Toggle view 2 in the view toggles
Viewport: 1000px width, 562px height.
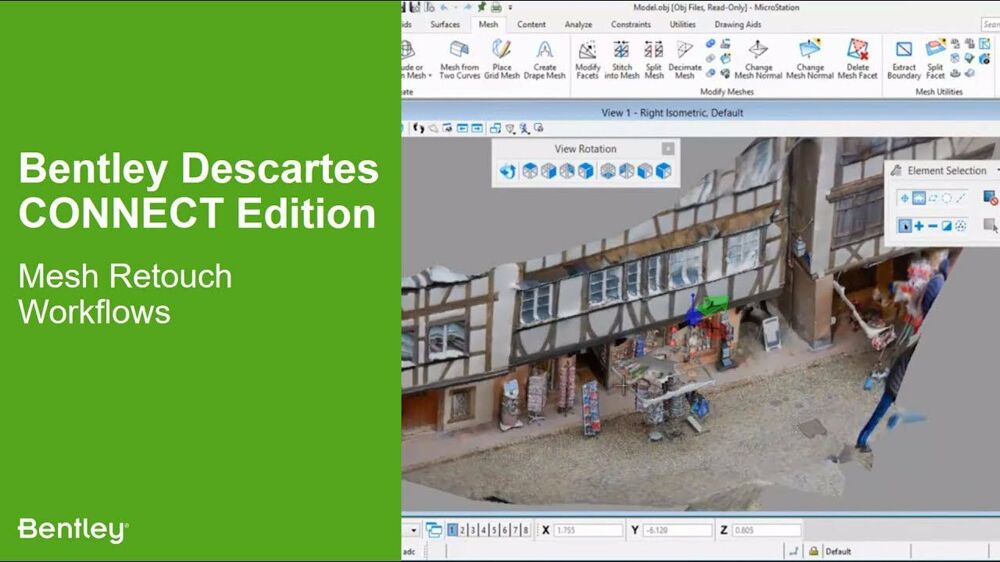(x=463, y=530)
